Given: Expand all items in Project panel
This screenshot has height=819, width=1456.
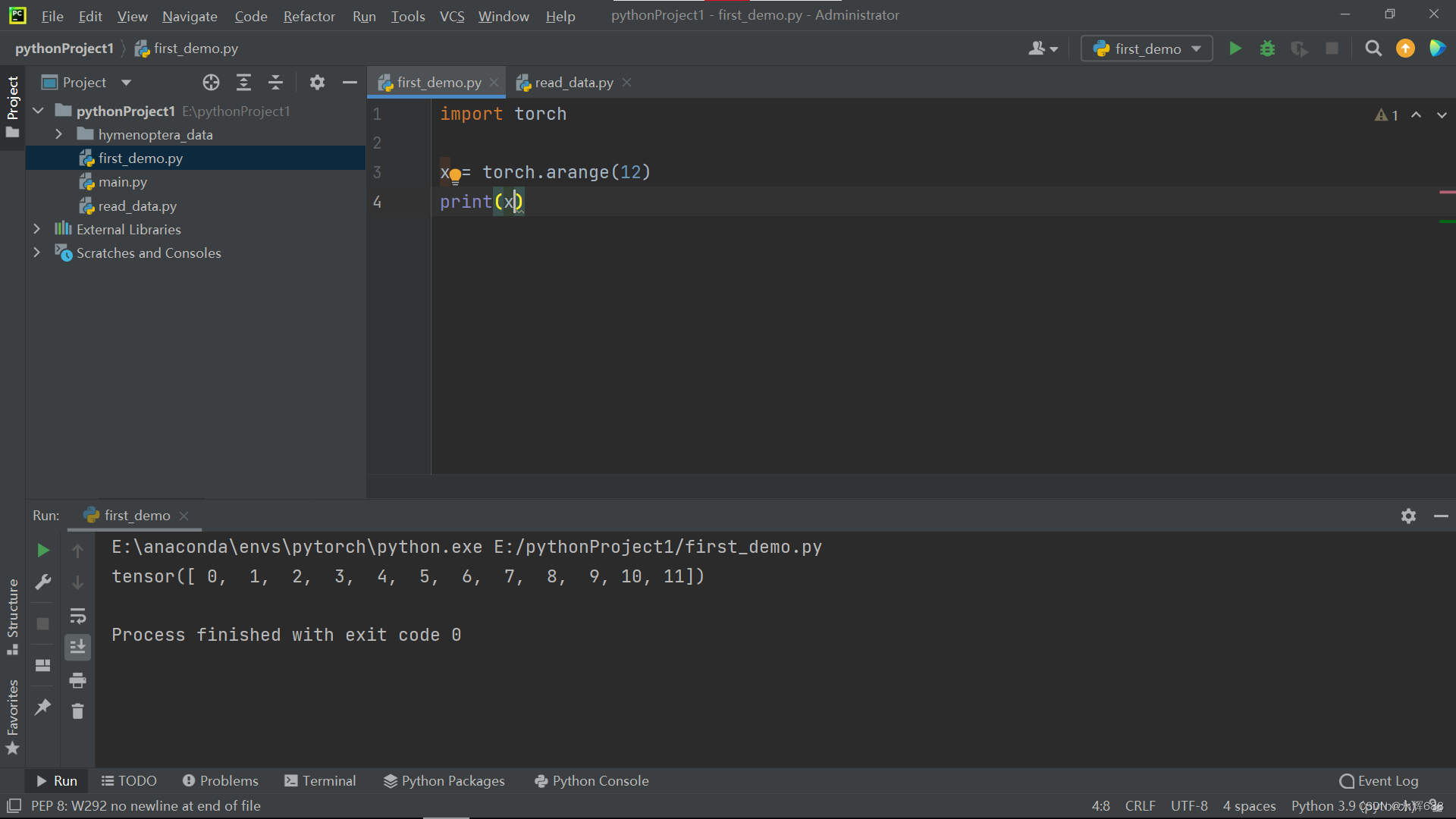Looking at the screenshot, I should 243,83.
